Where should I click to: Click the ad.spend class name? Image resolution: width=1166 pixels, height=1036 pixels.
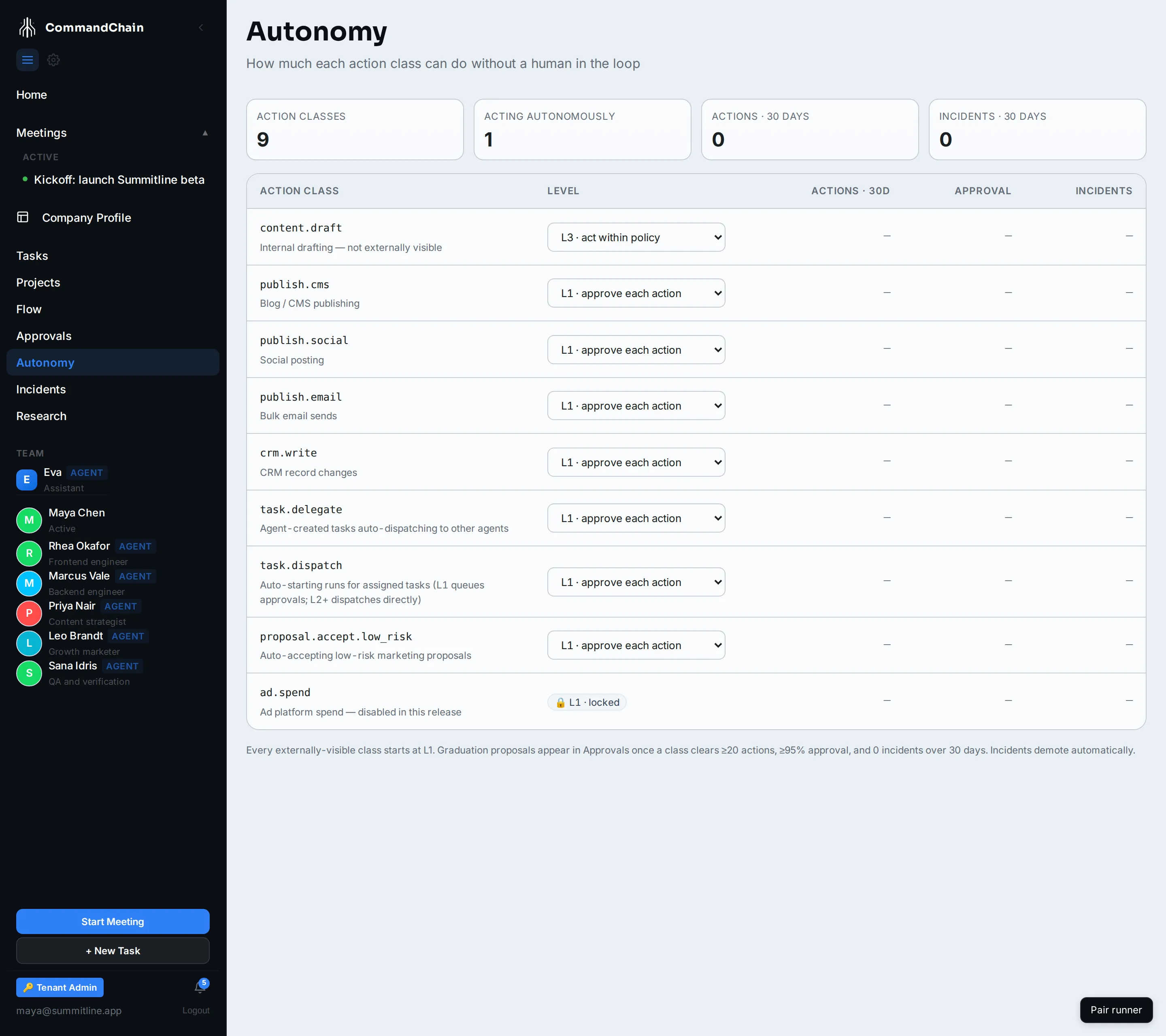click(285, 692)
